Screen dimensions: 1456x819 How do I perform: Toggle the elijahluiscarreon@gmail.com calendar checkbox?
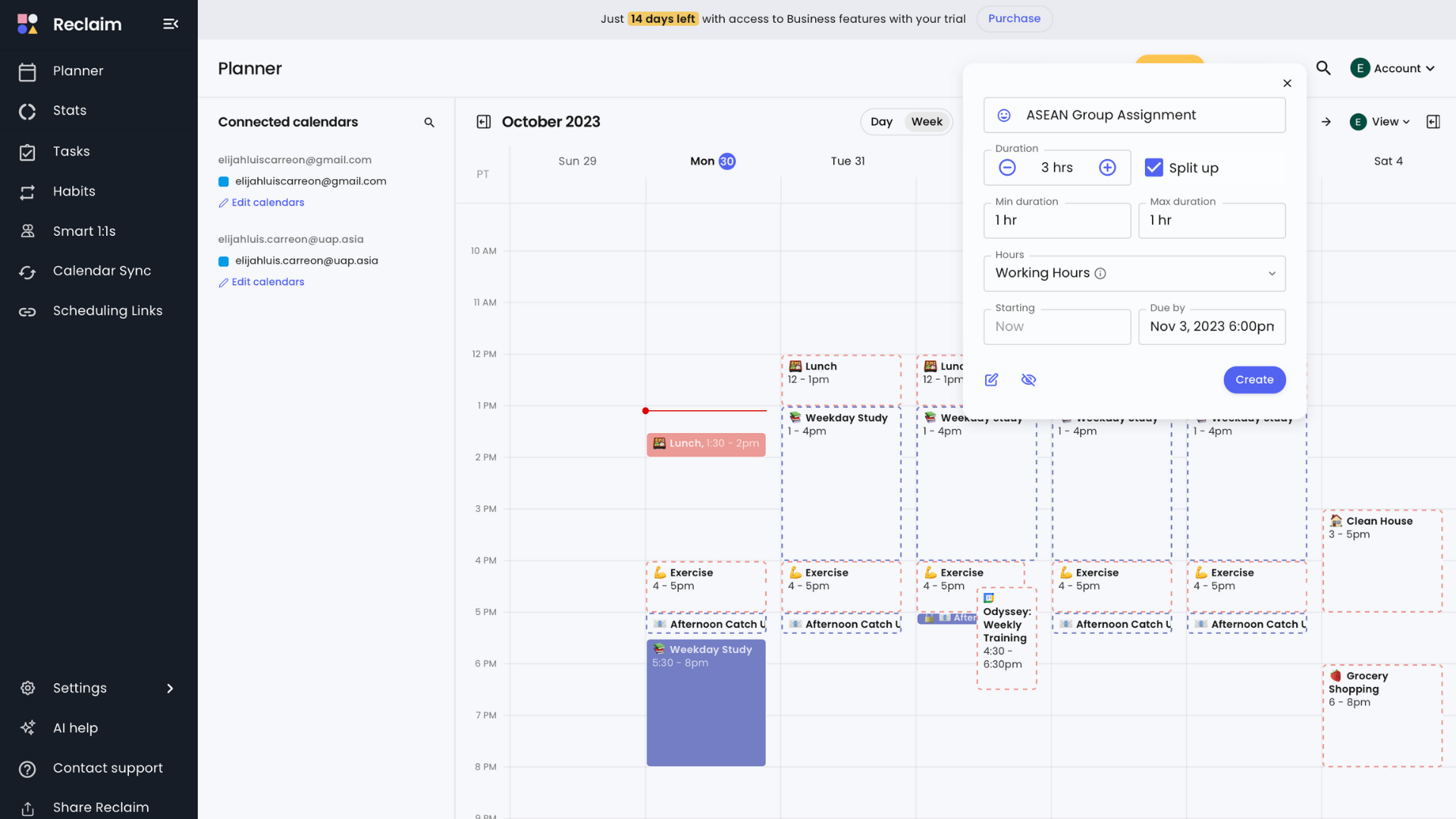click(x=224, y=182)
